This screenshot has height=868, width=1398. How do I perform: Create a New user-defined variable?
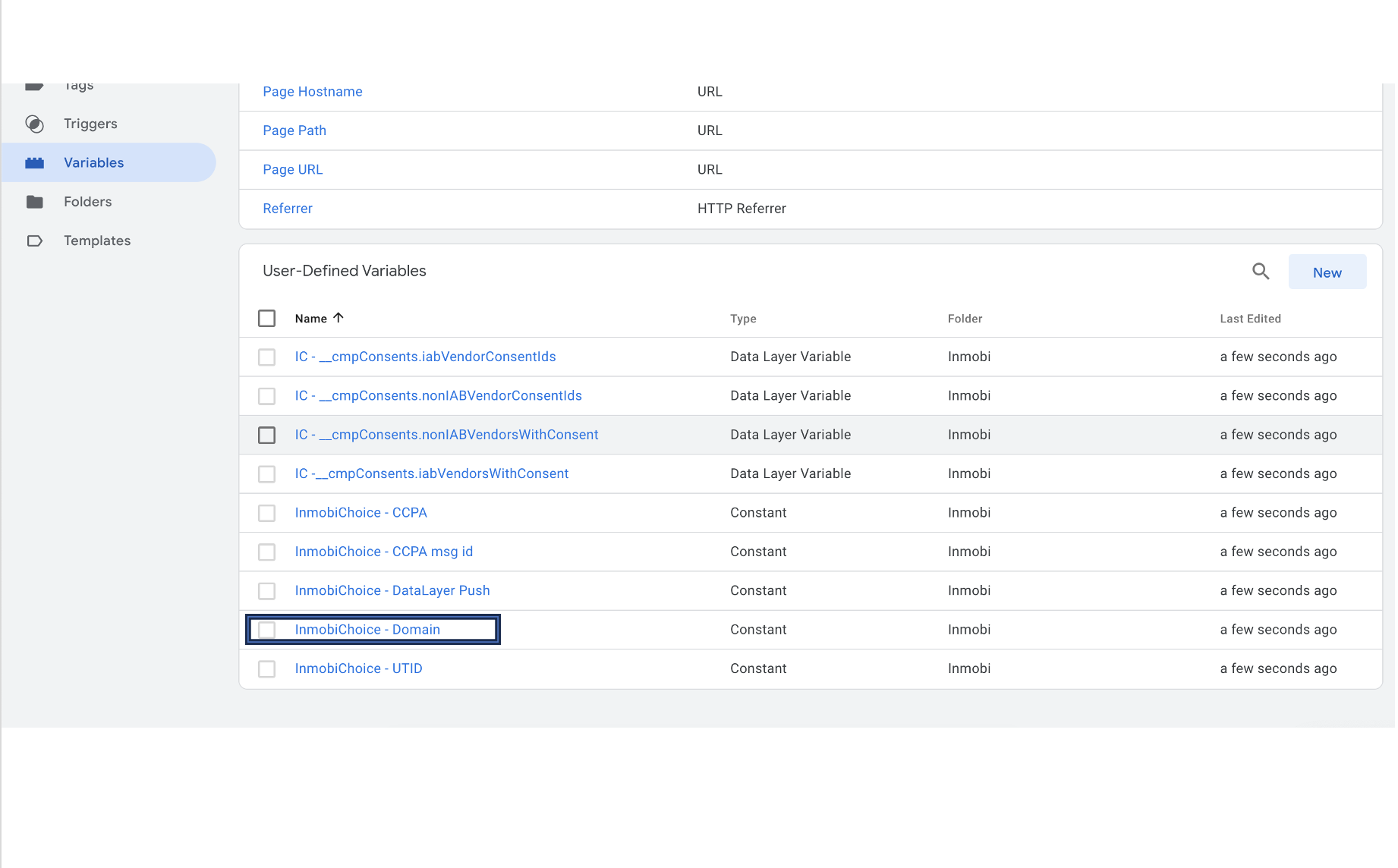(1327, 272)
